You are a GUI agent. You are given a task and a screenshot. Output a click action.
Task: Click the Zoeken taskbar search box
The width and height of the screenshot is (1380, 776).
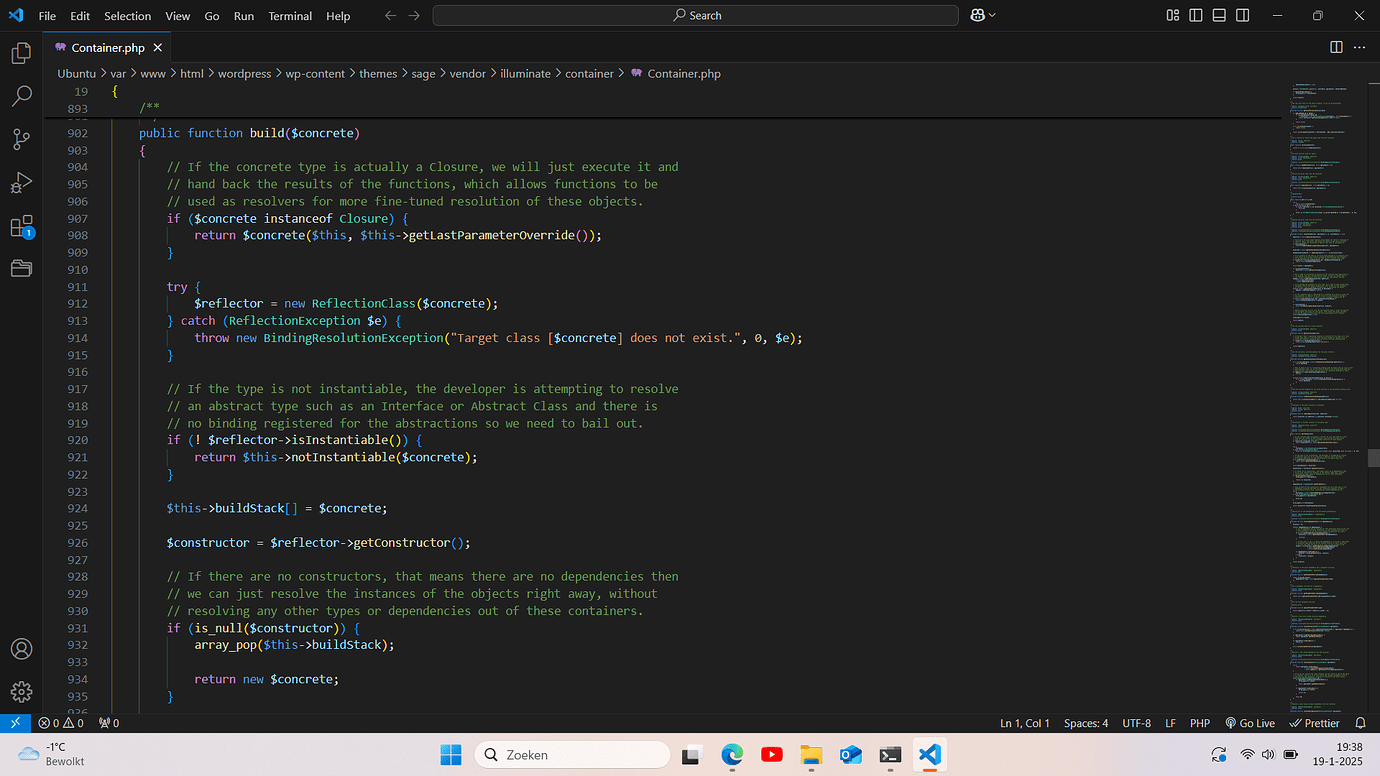pos(571,755)
